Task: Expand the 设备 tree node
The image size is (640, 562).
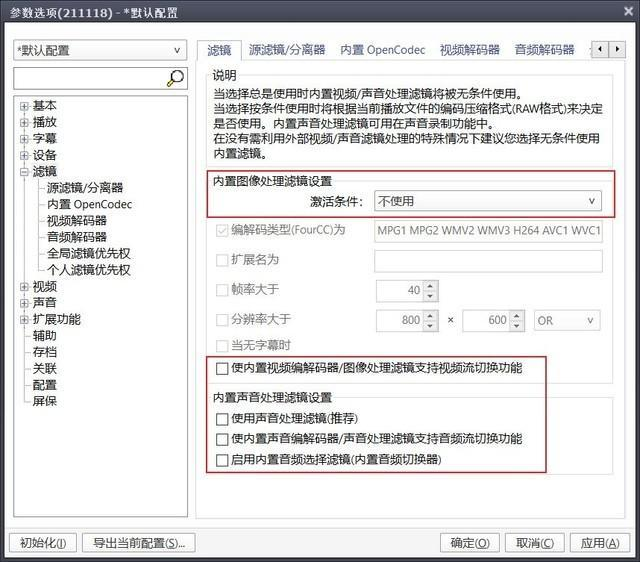Action: [24, 155]
